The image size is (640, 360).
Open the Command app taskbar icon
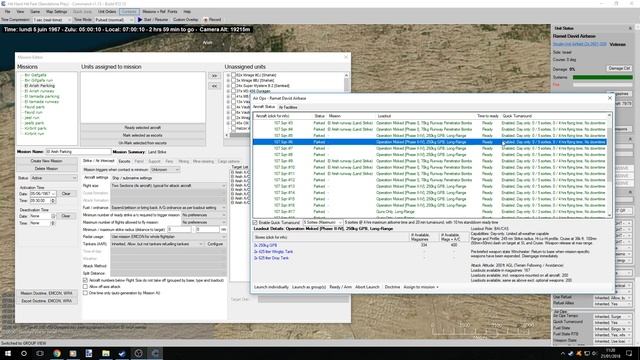(x=155, y=353)
